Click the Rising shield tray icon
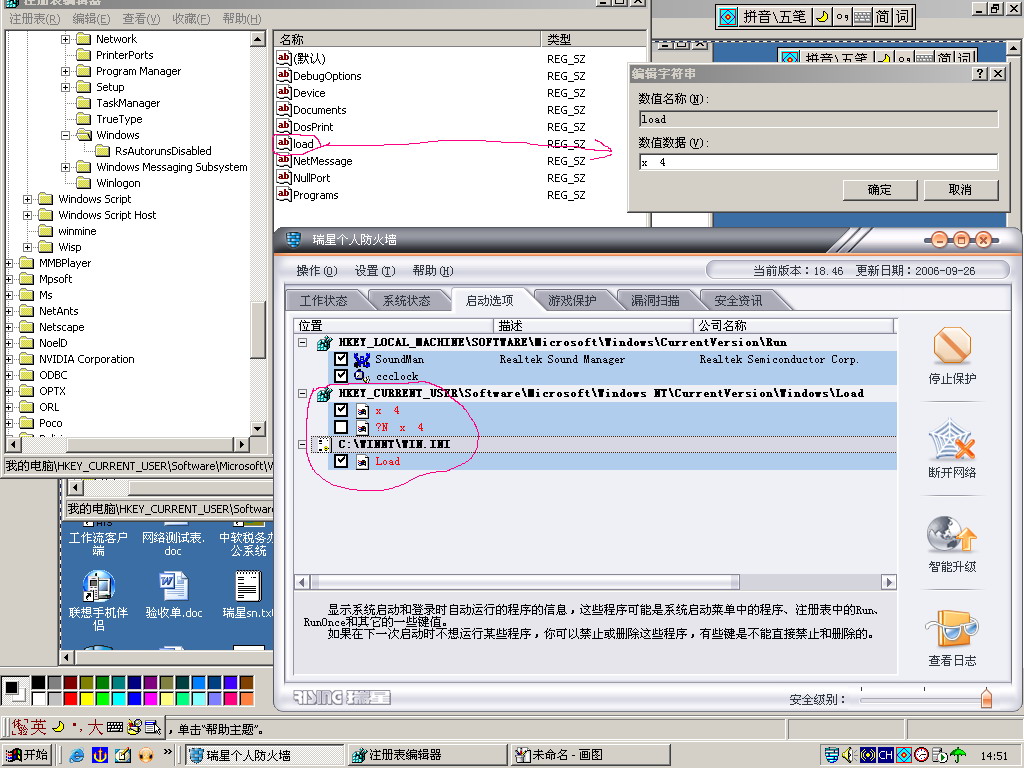The width and height of the screenshot is (1024, 768). click(x=831, y=755)
